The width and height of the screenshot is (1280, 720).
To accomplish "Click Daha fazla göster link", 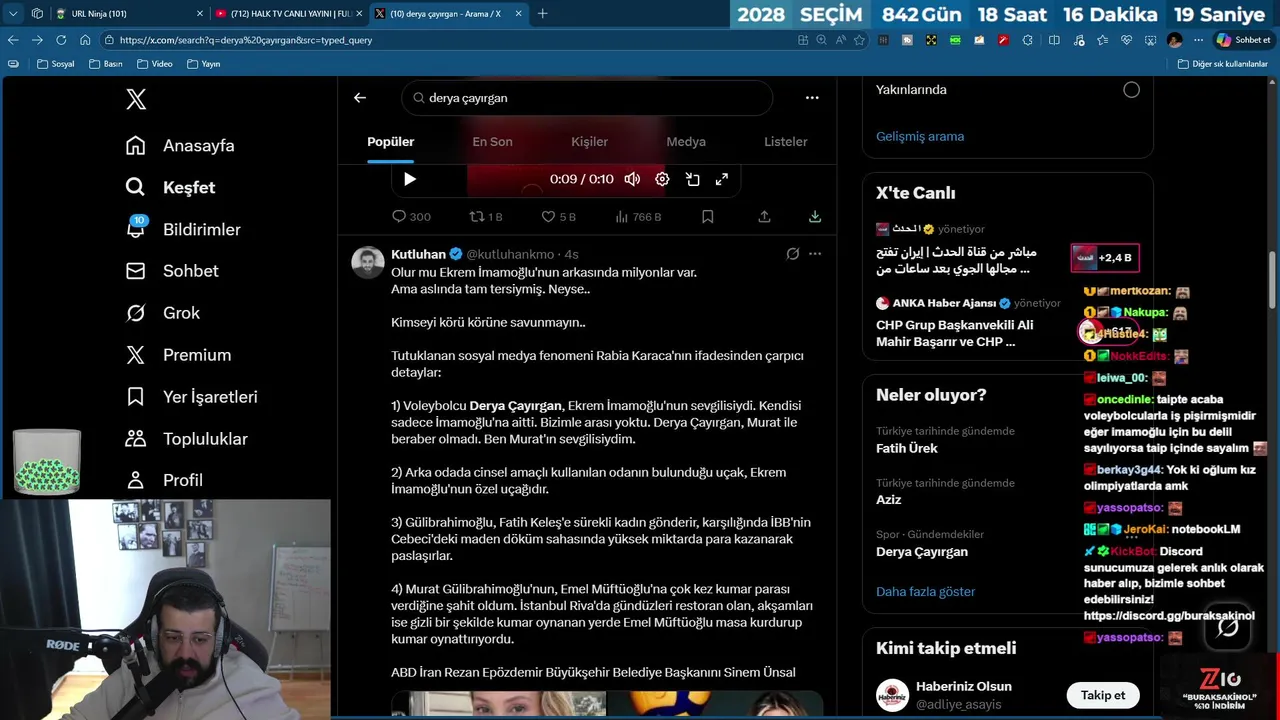I will pyautogui.click(x=925, y=592).
